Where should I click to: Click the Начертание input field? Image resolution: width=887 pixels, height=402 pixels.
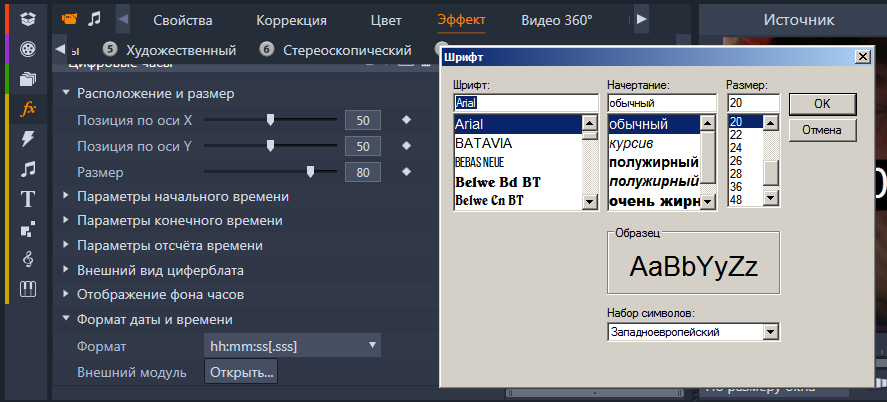[662, 103]
